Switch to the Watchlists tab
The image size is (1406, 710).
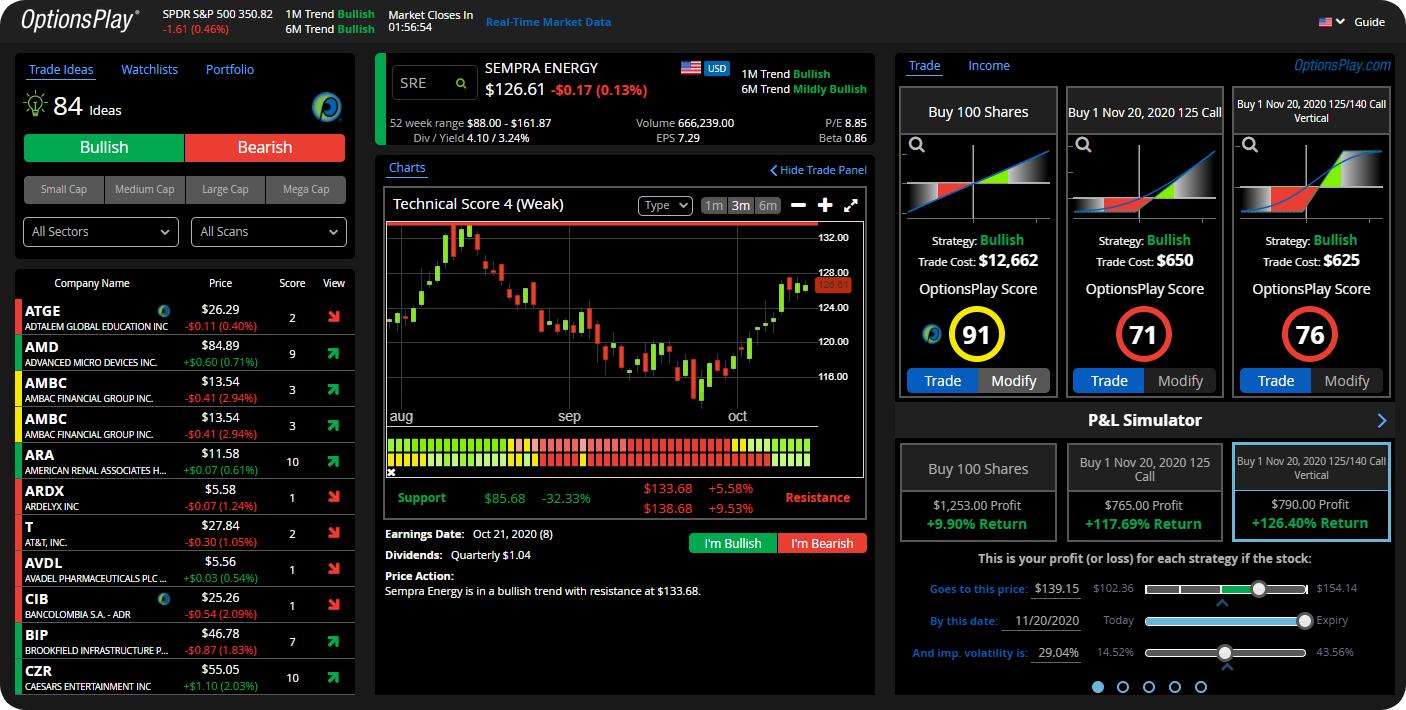tap(149, 70)
